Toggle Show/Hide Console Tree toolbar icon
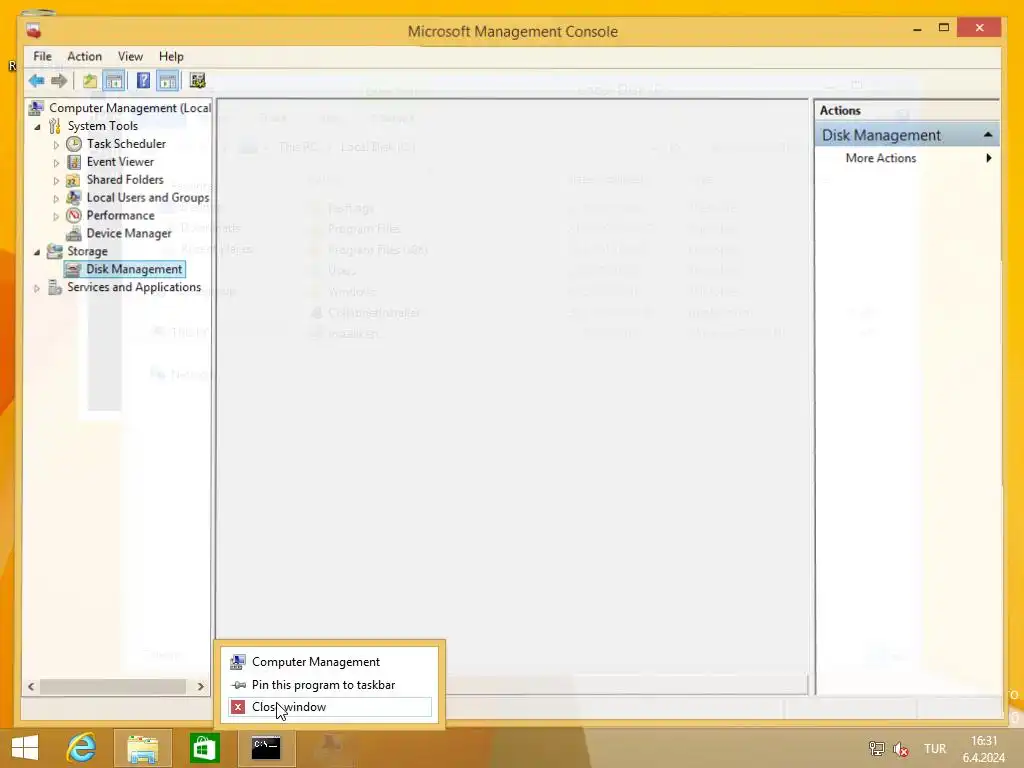The width and height of the screenshot is (1024, 768). (114, 81)
